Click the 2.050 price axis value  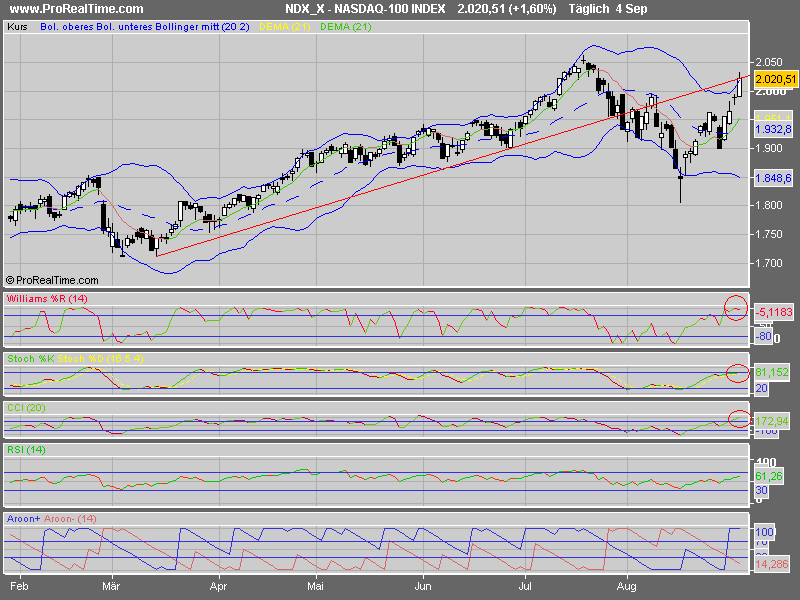click(768, 62)
